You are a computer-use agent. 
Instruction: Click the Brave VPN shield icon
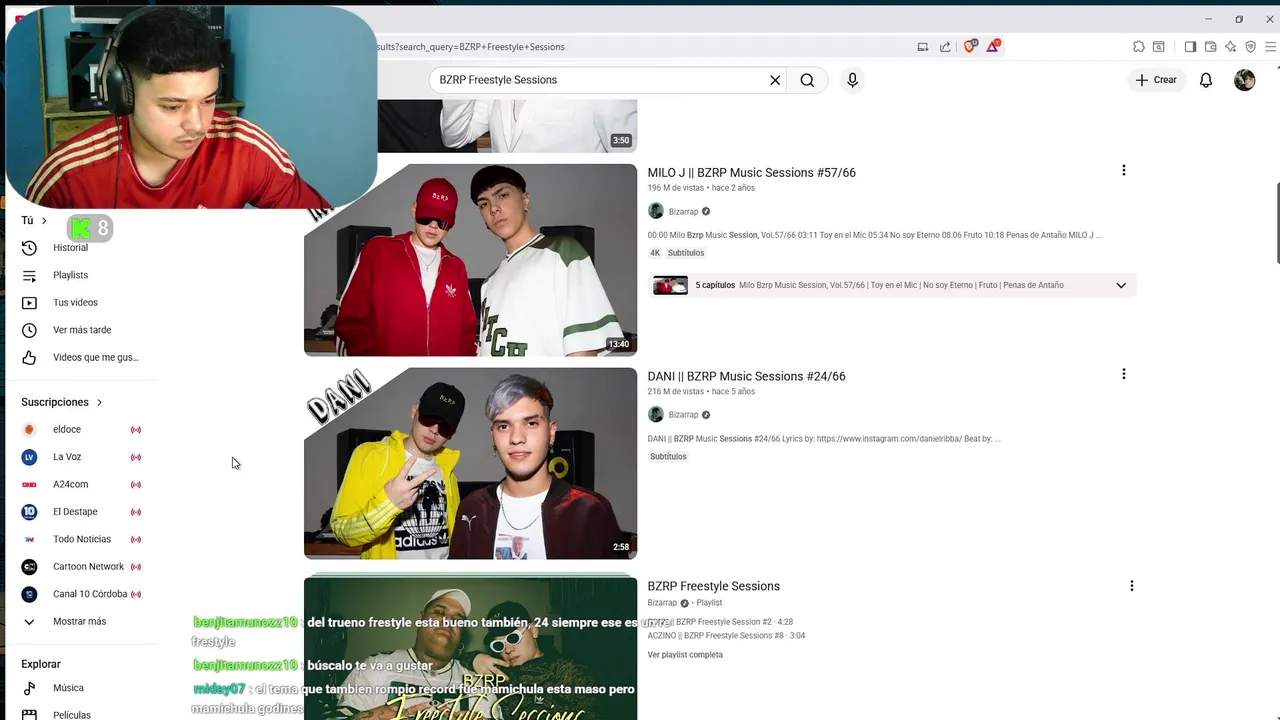click(x=1250, y=46)
